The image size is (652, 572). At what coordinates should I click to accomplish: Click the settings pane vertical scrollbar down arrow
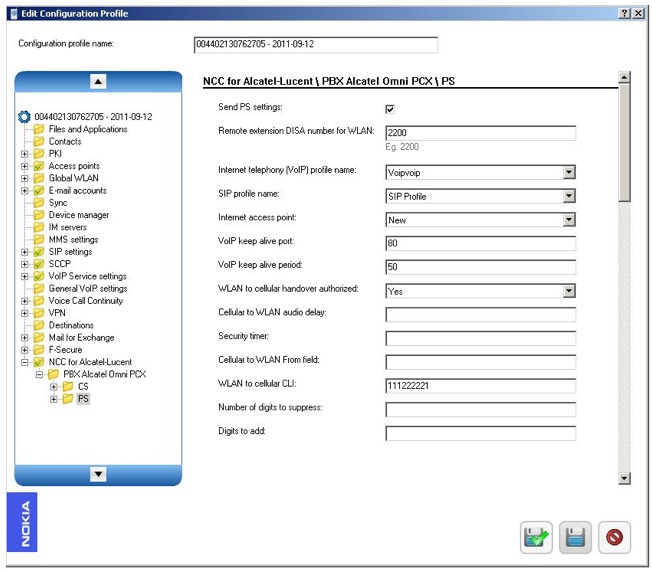click(x=625, y=479)
